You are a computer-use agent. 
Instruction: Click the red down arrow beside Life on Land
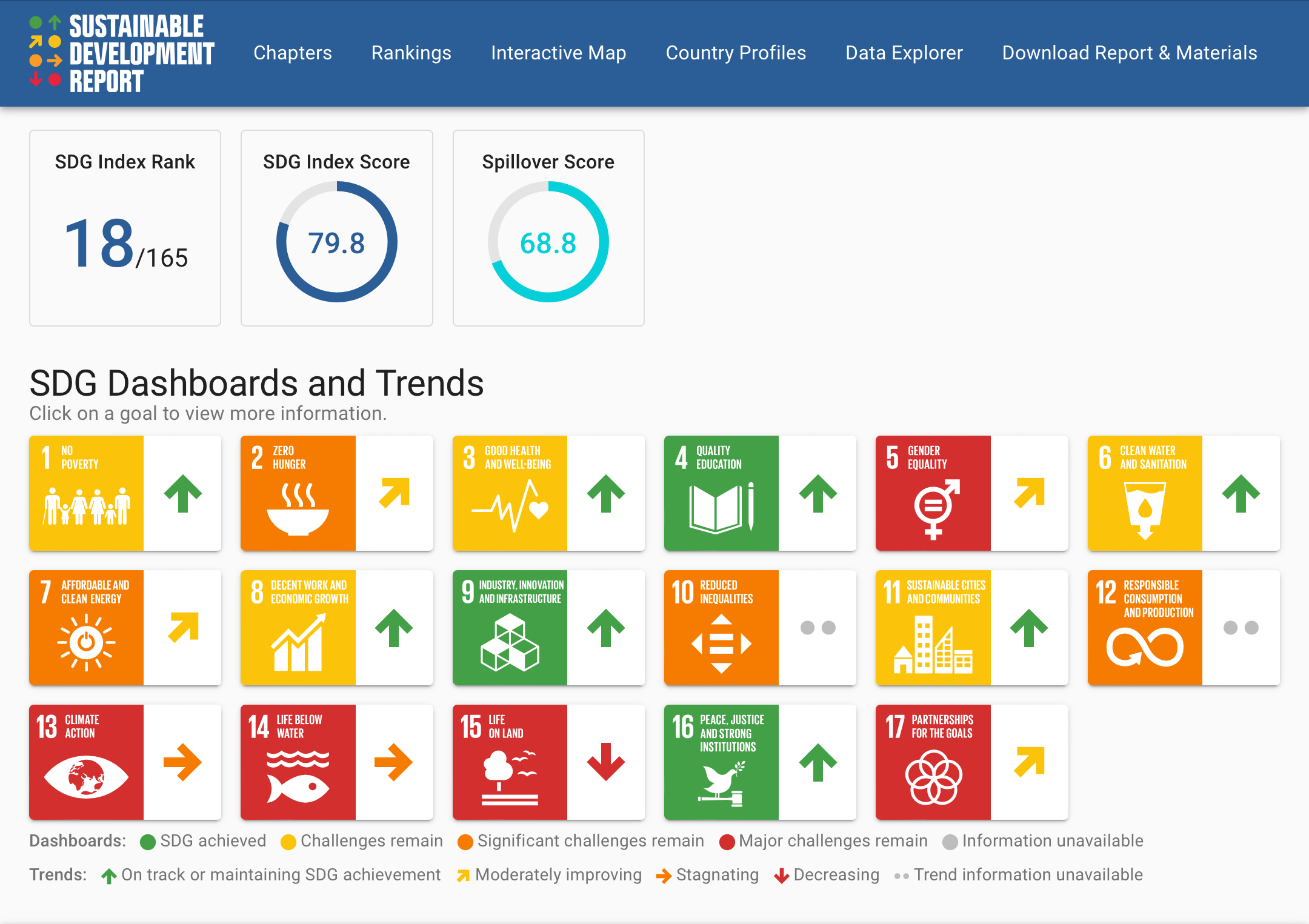pos(606,762)
